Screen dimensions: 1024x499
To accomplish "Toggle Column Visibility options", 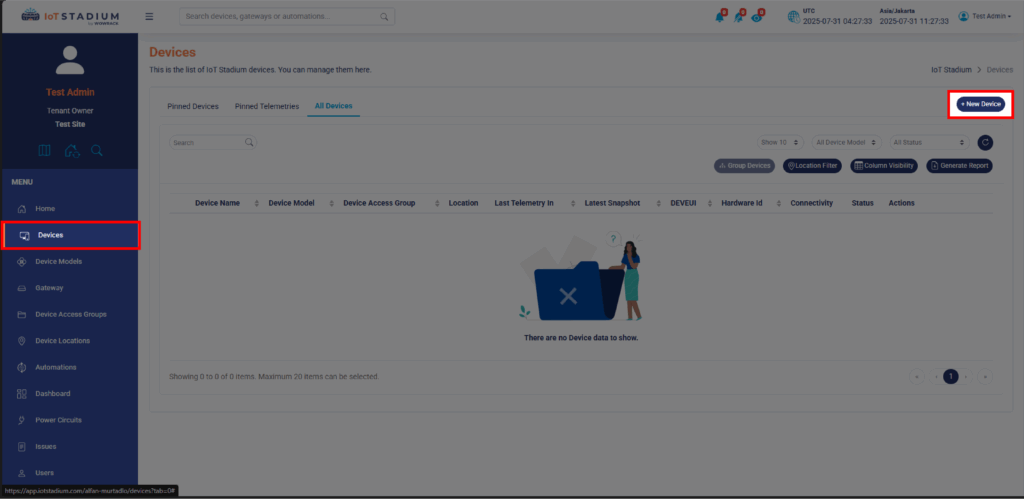I will coord(884,166).
